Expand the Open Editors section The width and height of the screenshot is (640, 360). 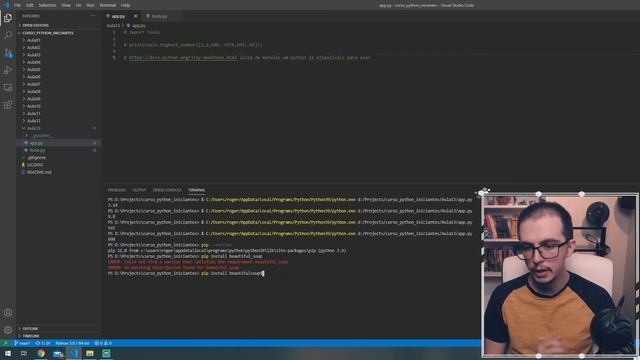tap(35, 25)
